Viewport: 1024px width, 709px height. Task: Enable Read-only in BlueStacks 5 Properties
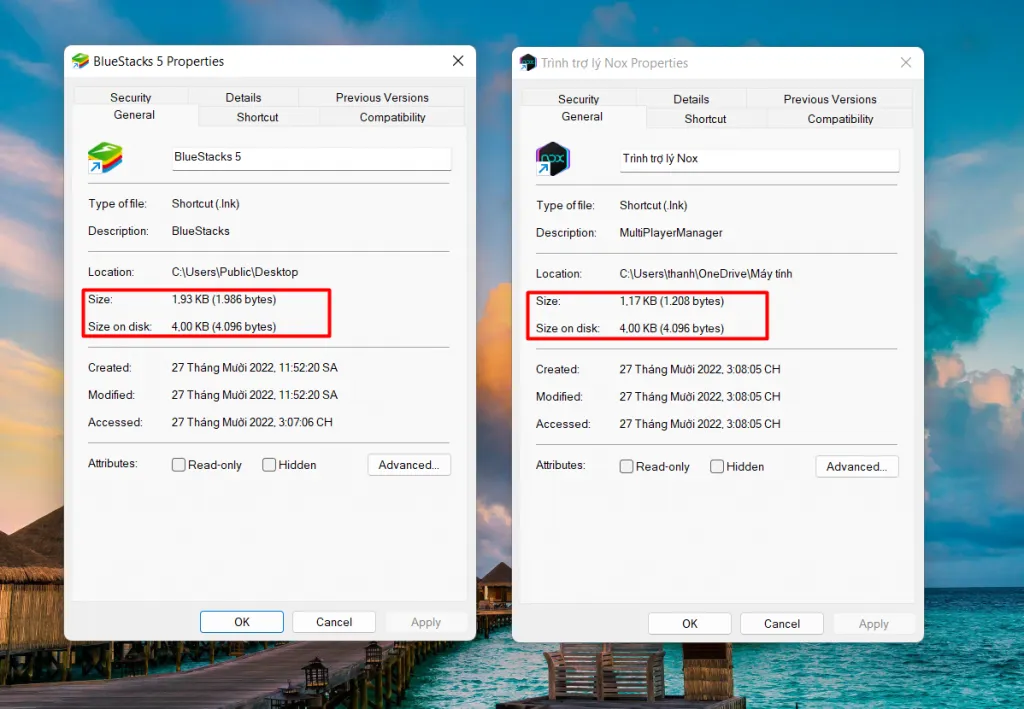178,465
